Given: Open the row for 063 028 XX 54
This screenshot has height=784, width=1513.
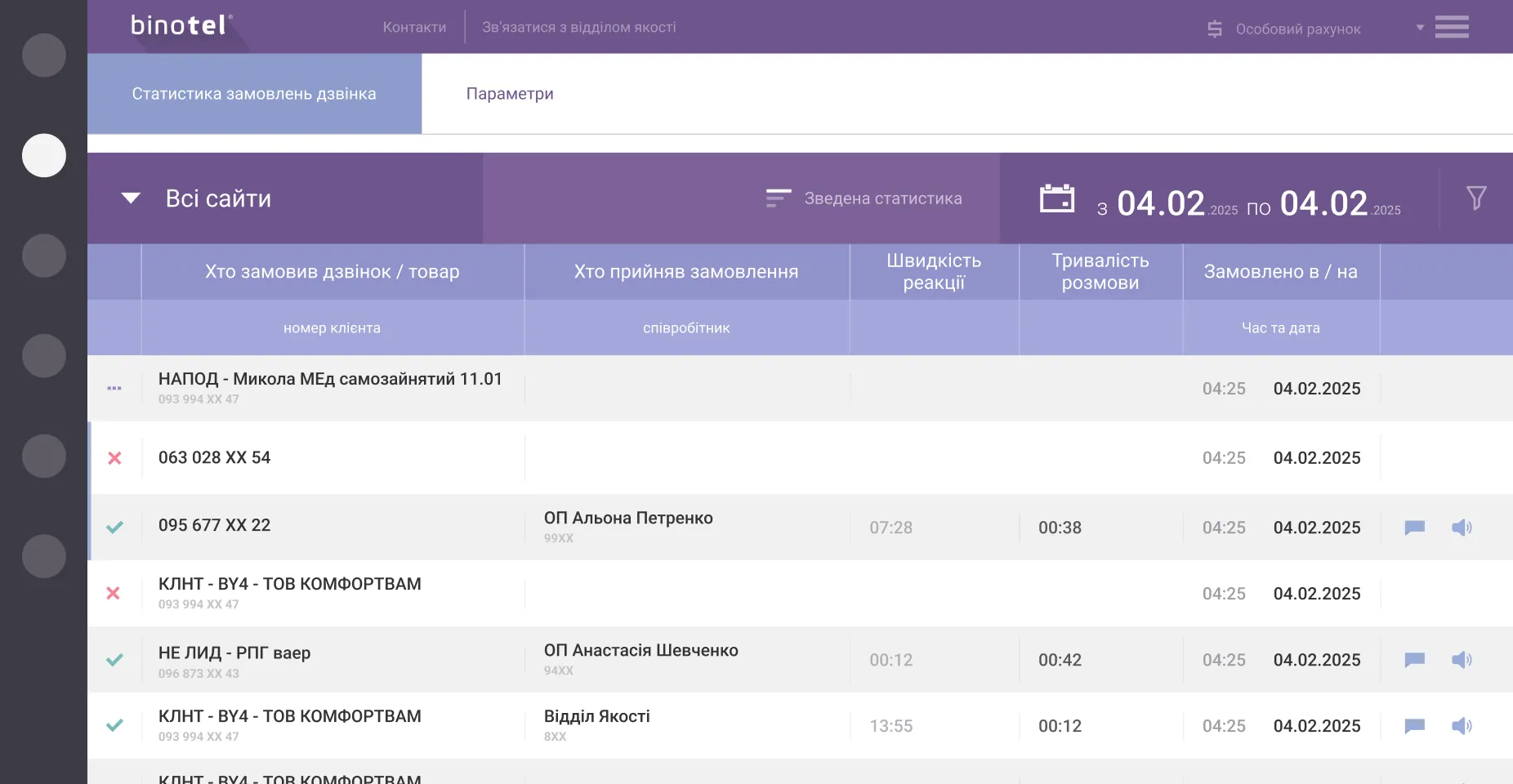Looking at the screenshot, I should tap(214, 458).
